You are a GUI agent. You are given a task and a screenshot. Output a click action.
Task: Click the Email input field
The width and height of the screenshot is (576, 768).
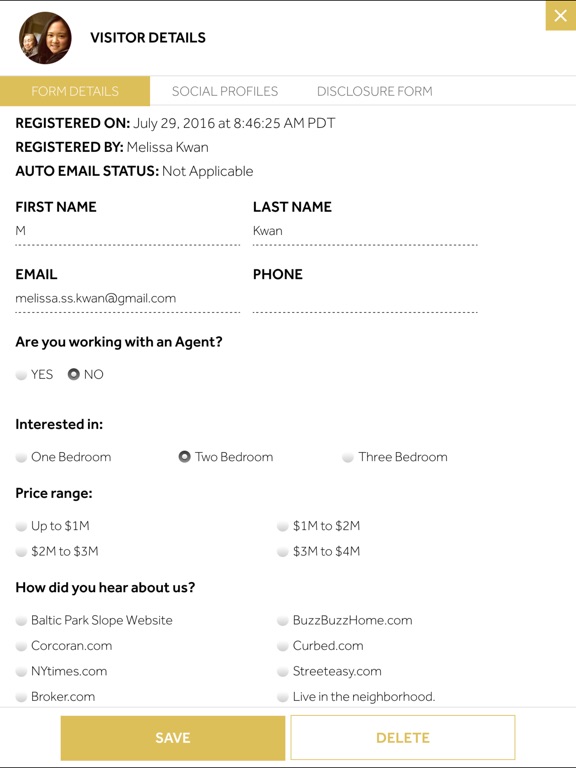point(127,299)
